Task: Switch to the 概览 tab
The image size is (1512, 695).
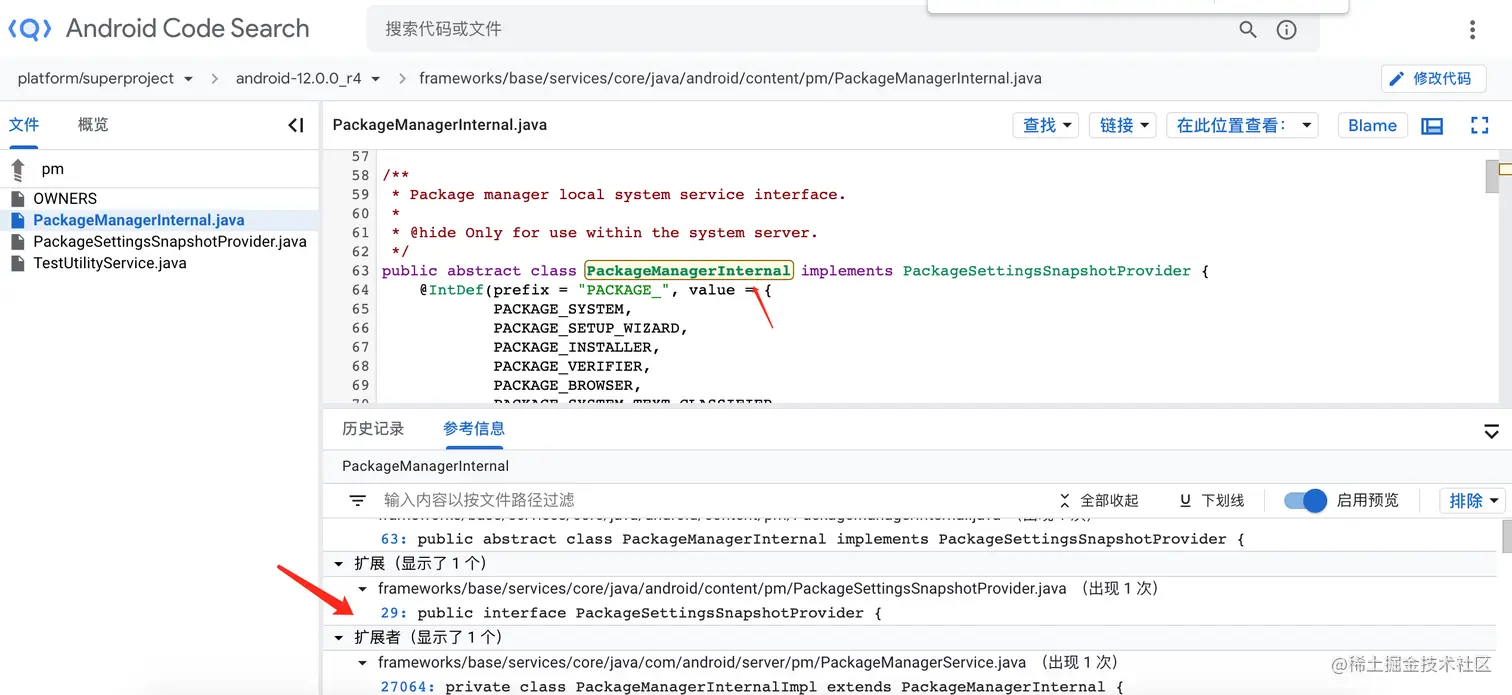Action: click(x=93, y=125)
